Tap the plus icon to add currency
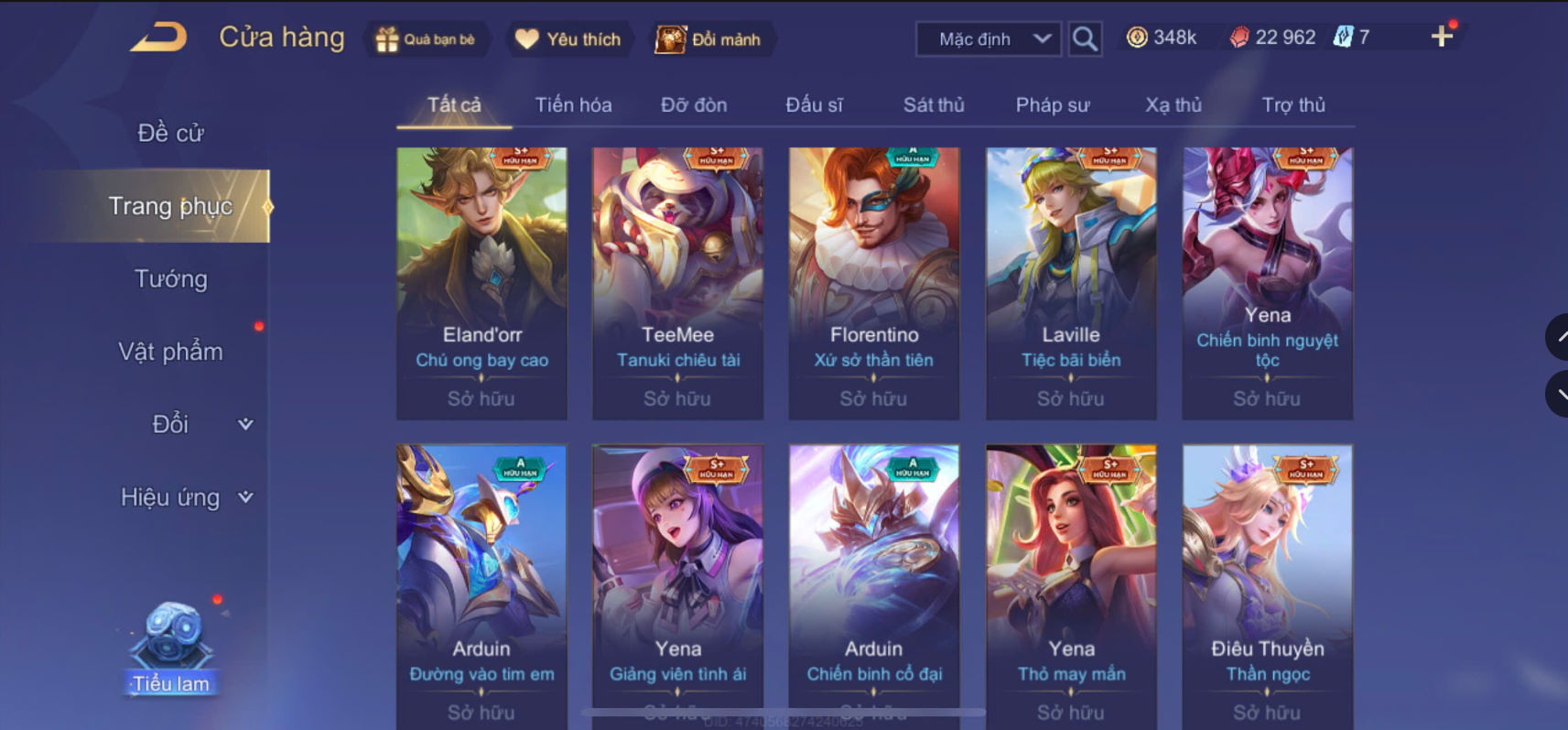This screenshot has height=730, width=1568. pyautogui.click(x=1442, y=36)
